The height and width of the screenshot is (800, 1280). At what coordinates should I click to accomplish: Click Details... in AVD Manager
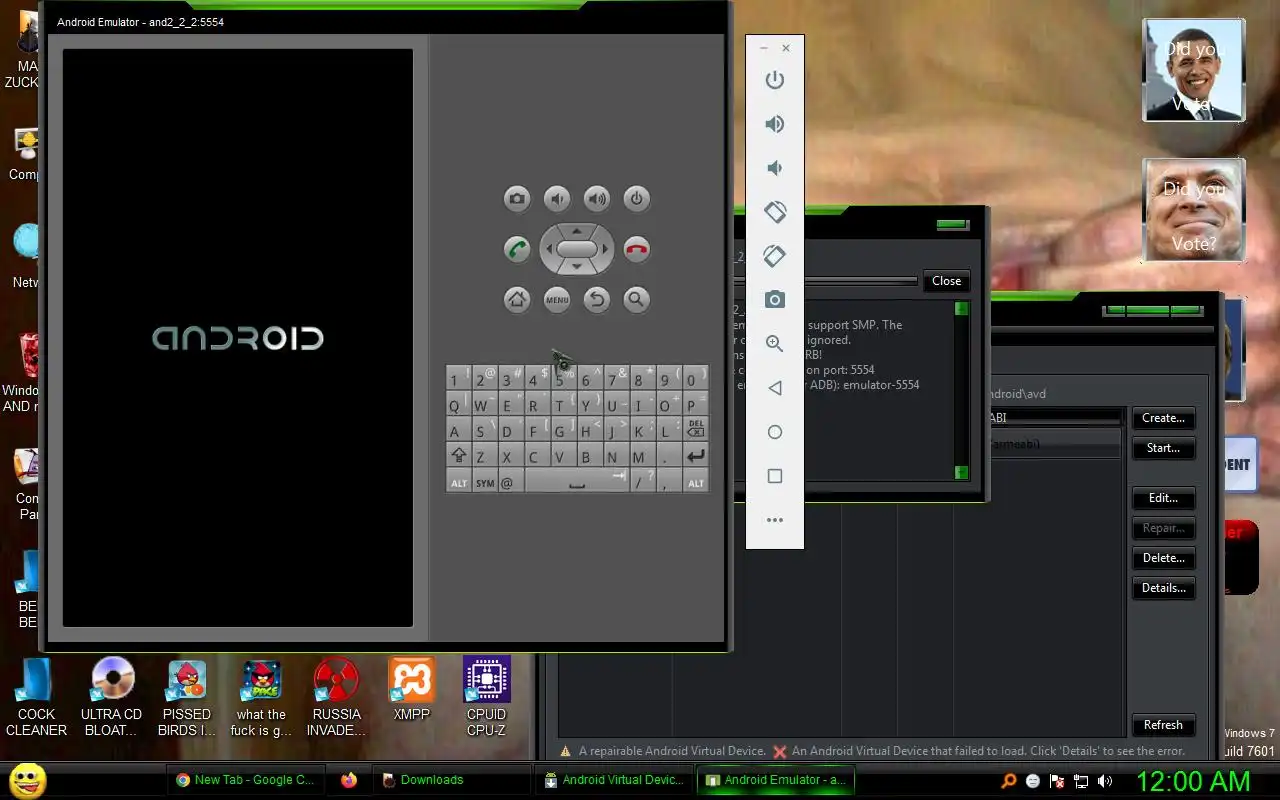(1163, 588)
